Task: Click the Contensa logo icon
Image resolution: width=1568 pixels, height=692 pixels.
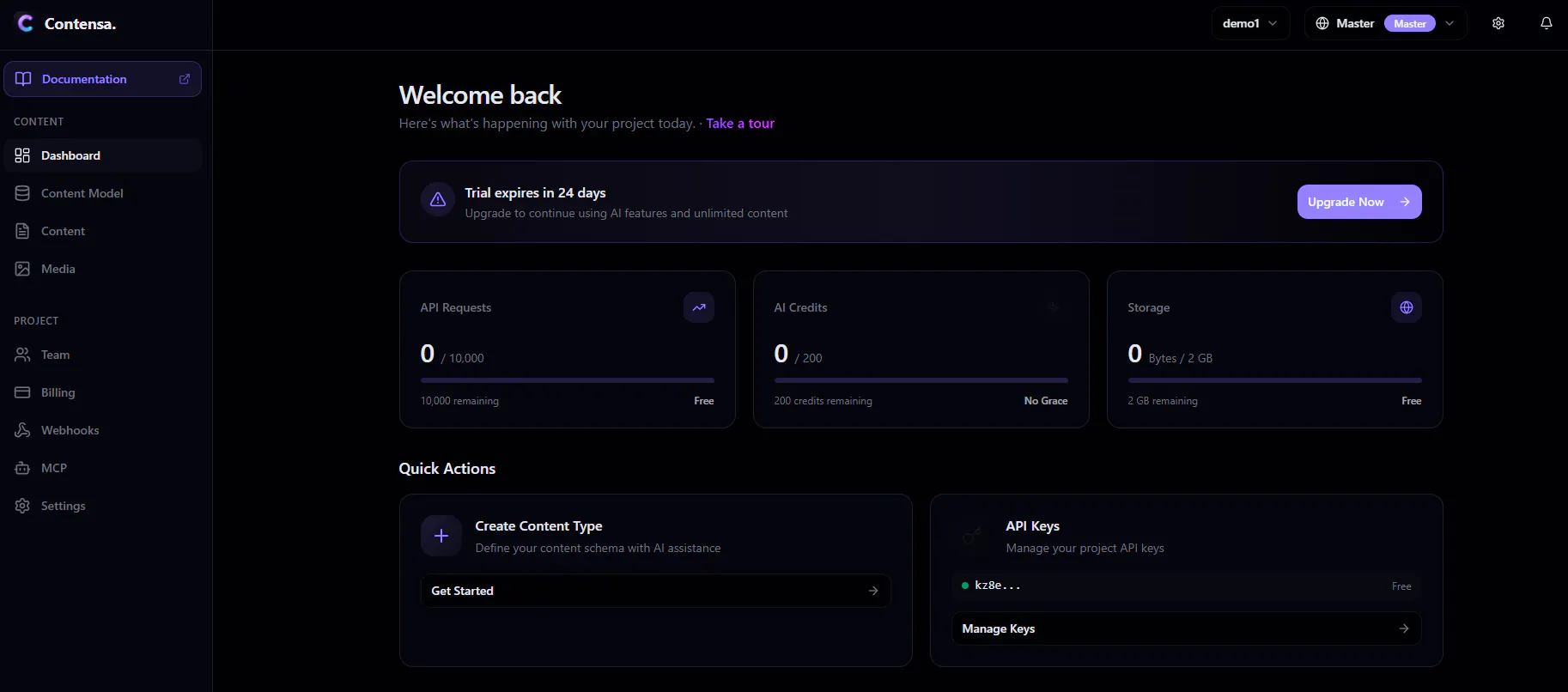Action: 26,23
